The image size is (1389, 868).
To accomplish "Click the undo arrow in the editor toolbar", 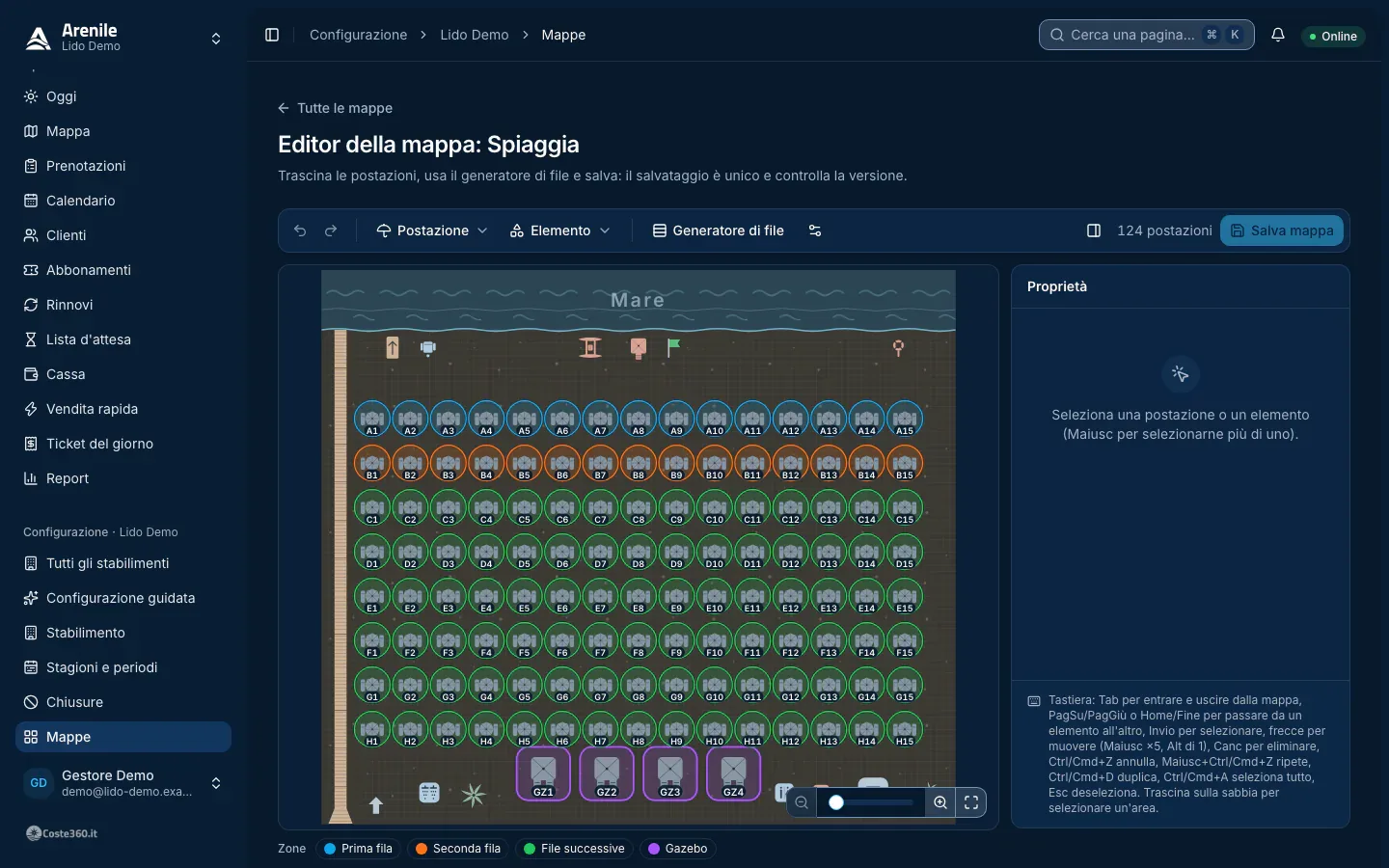I will pos(300,231).
